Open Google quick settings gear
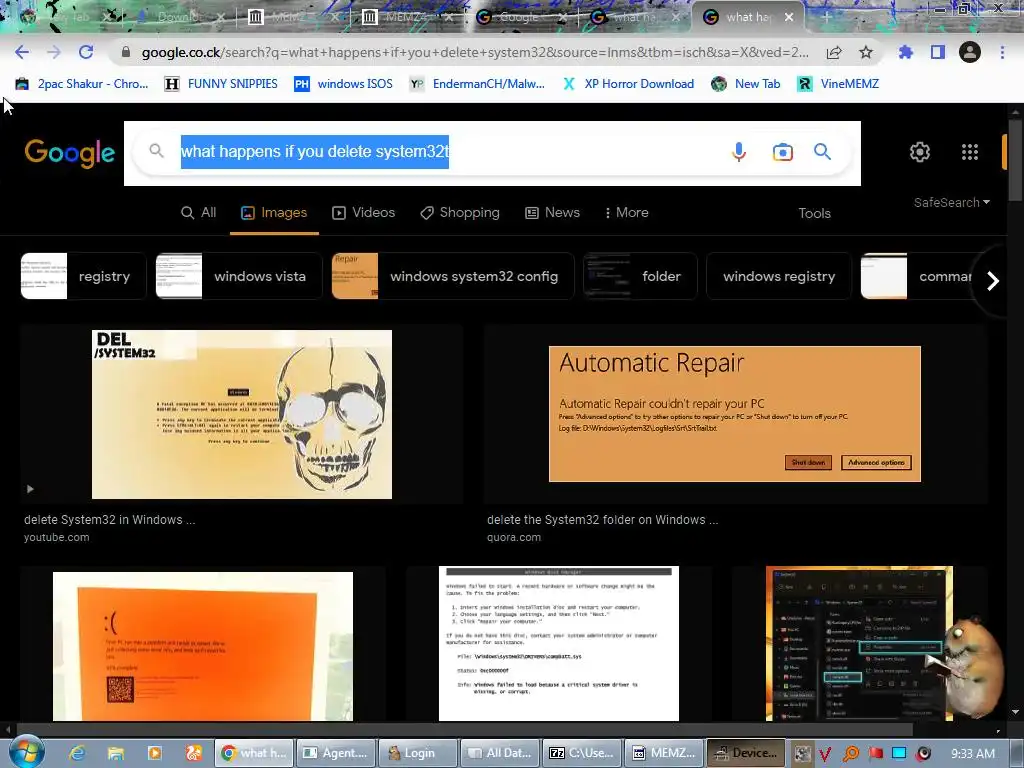Screen dimensions: 1024x768 pyautogui.click(x=920, y=152)
